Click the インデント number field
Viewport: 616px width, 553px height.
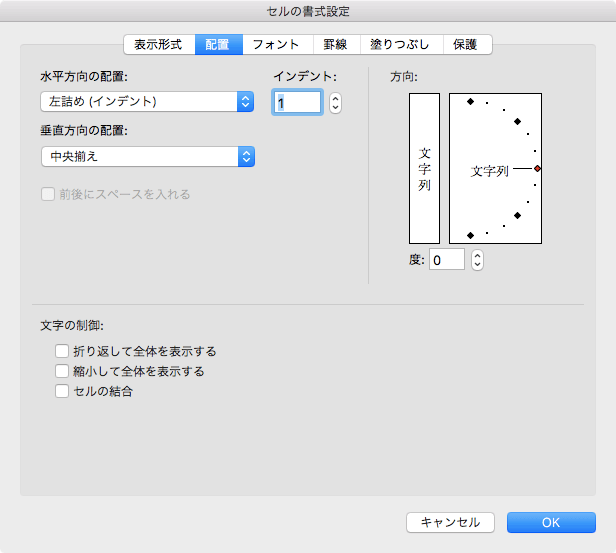(297, 102)
